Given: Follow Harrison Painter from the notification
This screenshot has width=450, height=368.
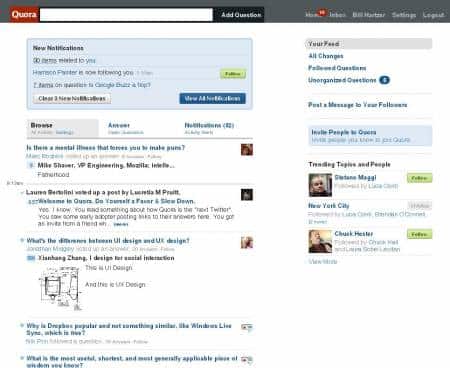Looking at the screenshot, I should click(x=233, y=74).
